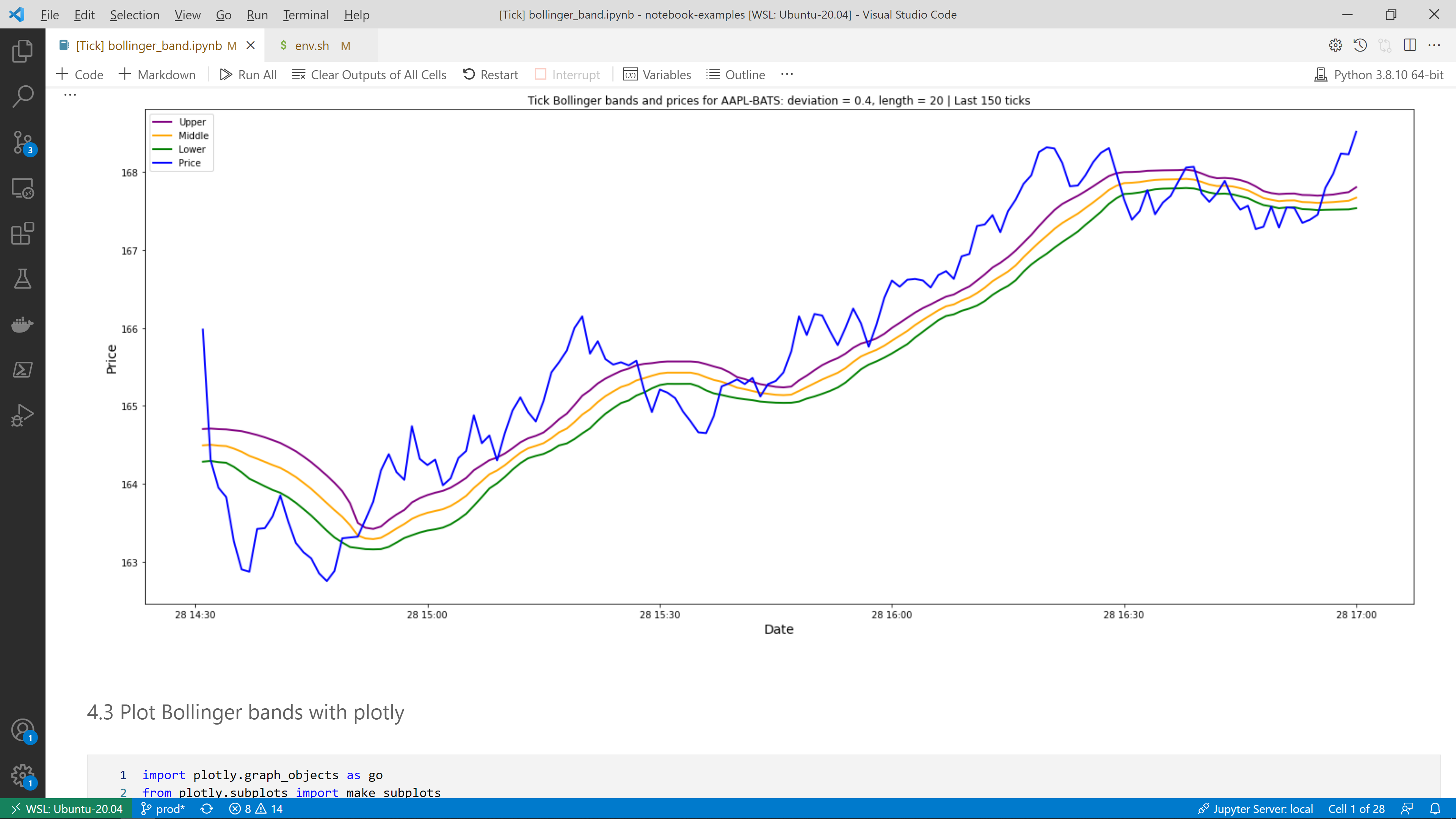Click the purple Upper legend swatch
This screenshot has height=819, width=1456.
coord(162,121)
